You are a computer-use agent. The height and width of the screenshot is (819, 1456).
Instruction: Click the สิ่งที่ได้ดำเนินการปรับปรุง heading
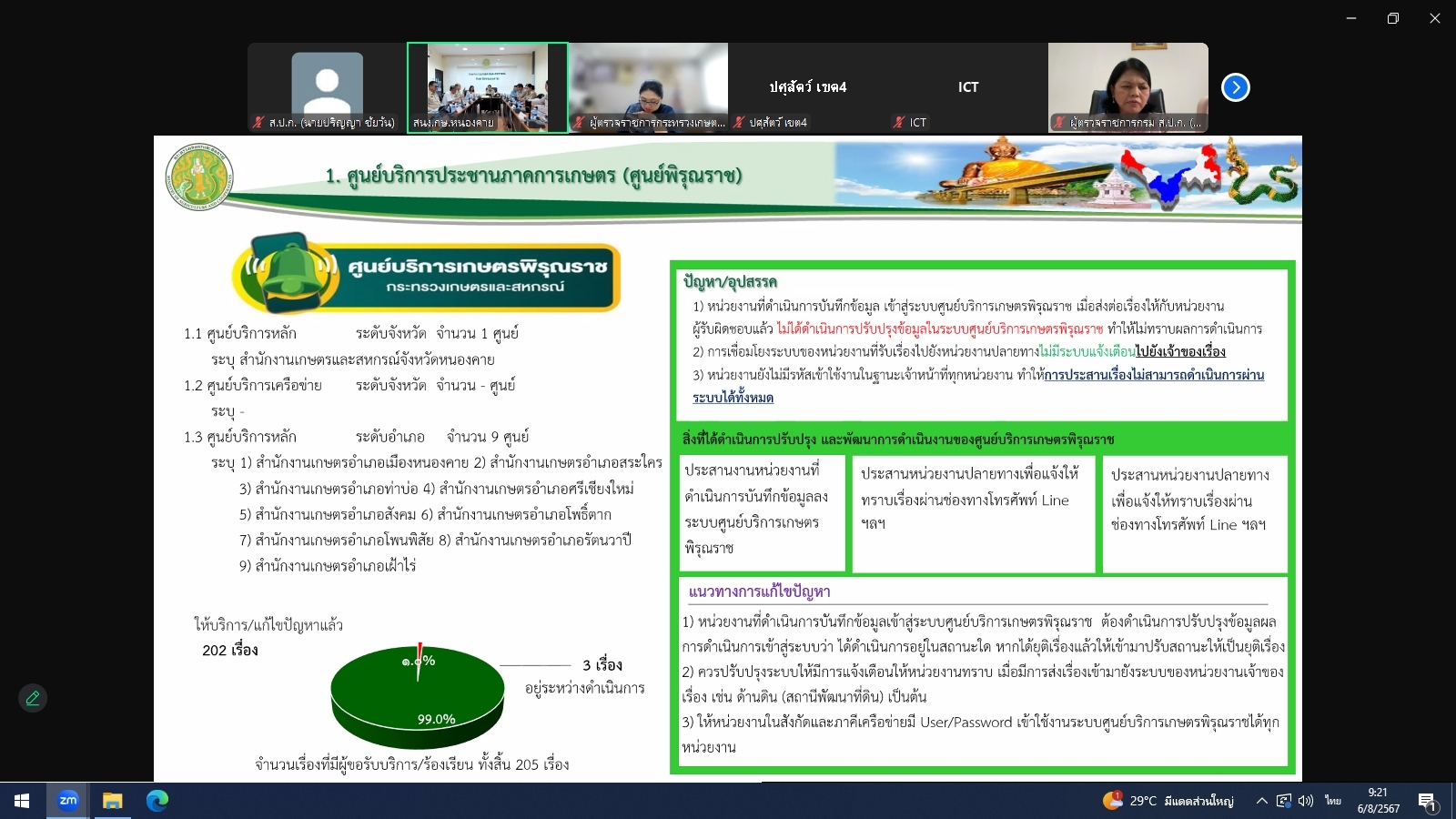click(x=898, y=440)
